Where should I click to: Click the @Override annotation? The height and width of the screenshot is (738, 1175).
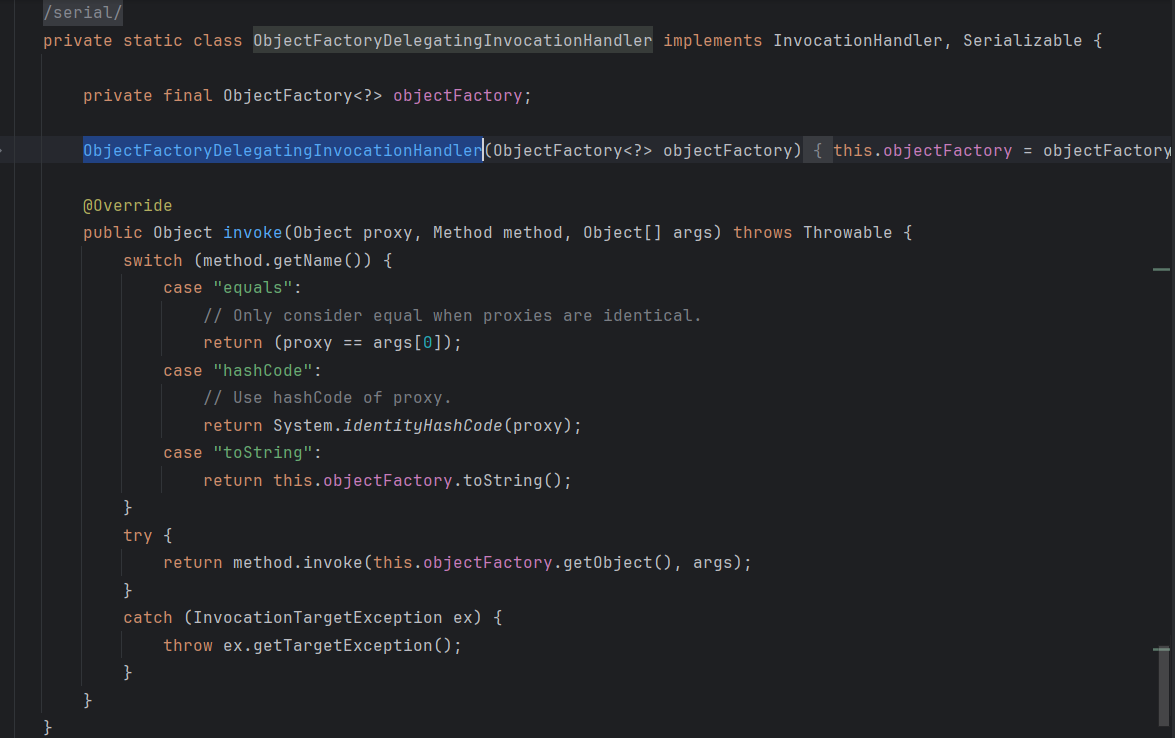tap(127, 206)
